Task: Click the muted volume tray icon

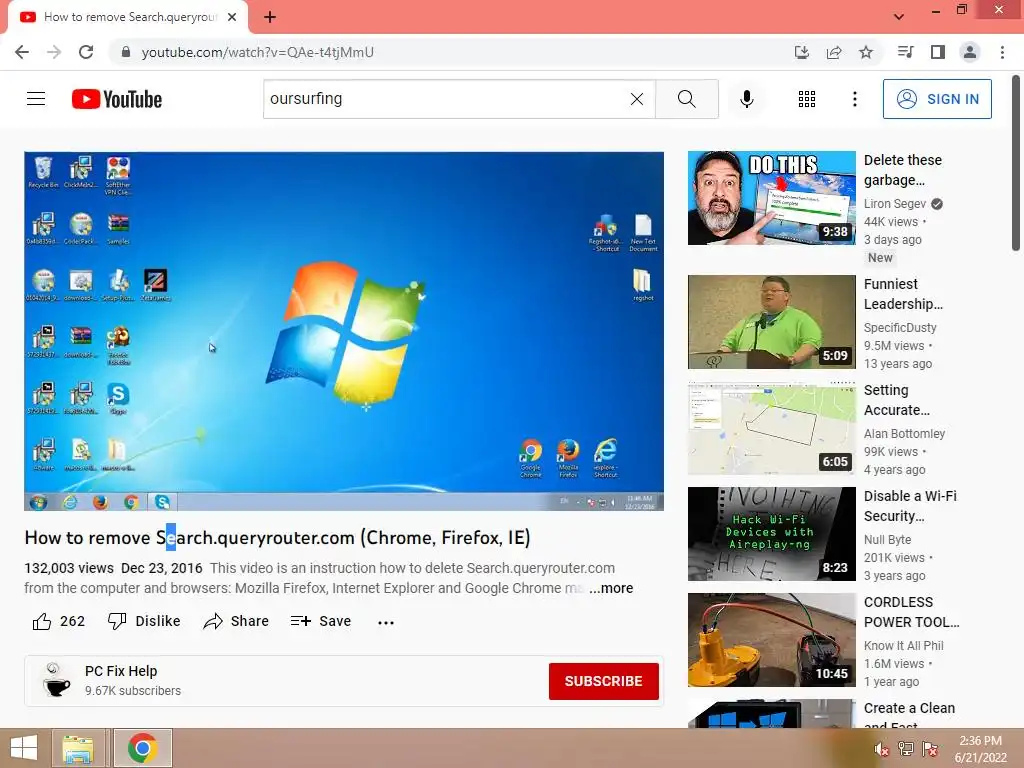Action: click(x=882, y=748)
